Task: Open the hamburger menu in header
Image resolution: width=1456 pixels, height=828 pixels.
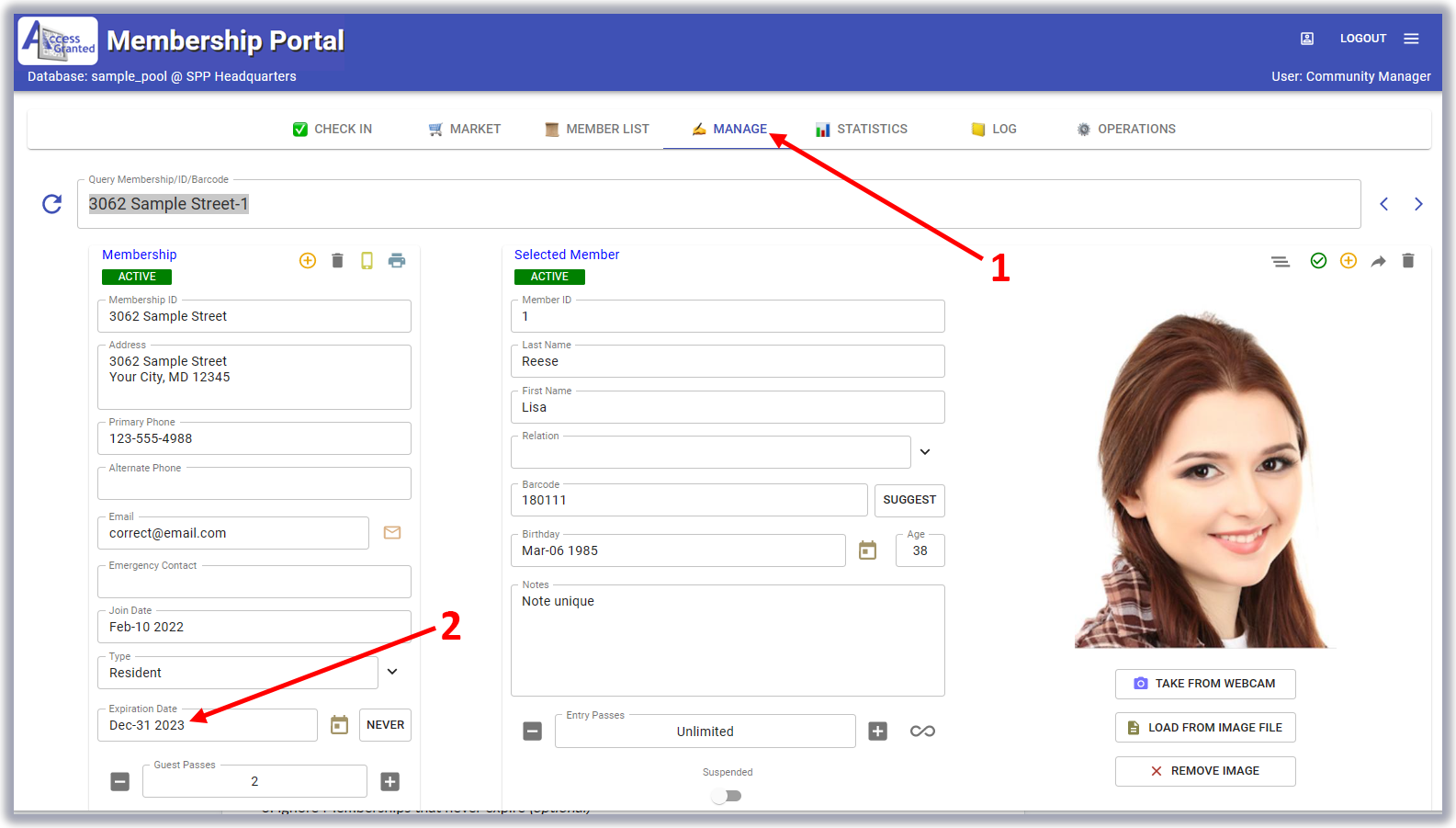Action: [1411, 39]
